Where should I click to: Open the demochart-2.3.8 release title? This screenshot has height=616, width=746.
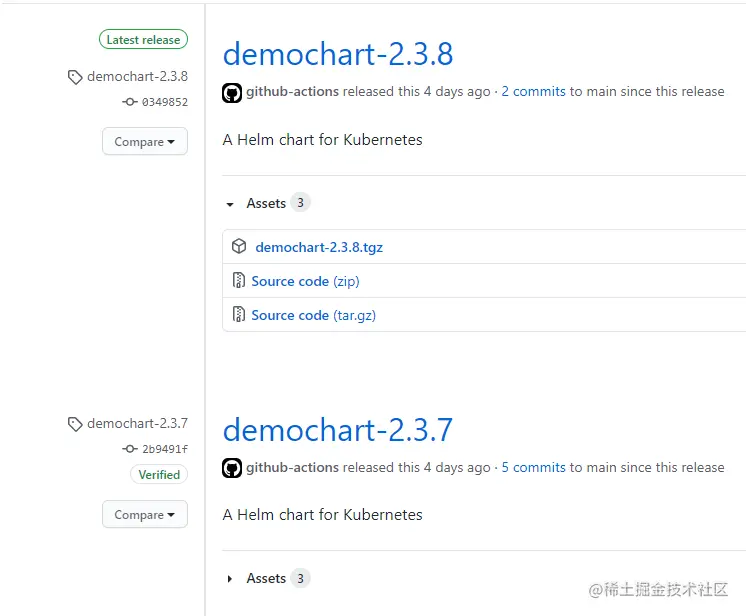(x=338, y=53)
